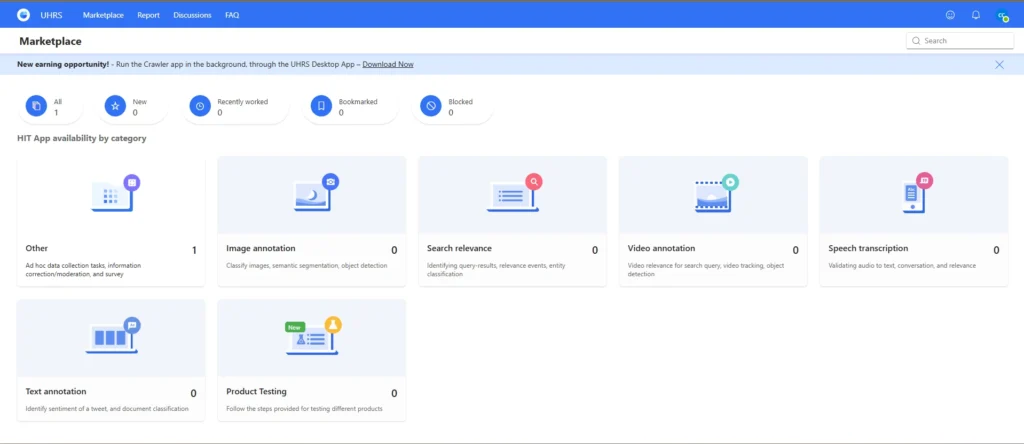Open the notifications bell icon

click(x=976, y=14)
